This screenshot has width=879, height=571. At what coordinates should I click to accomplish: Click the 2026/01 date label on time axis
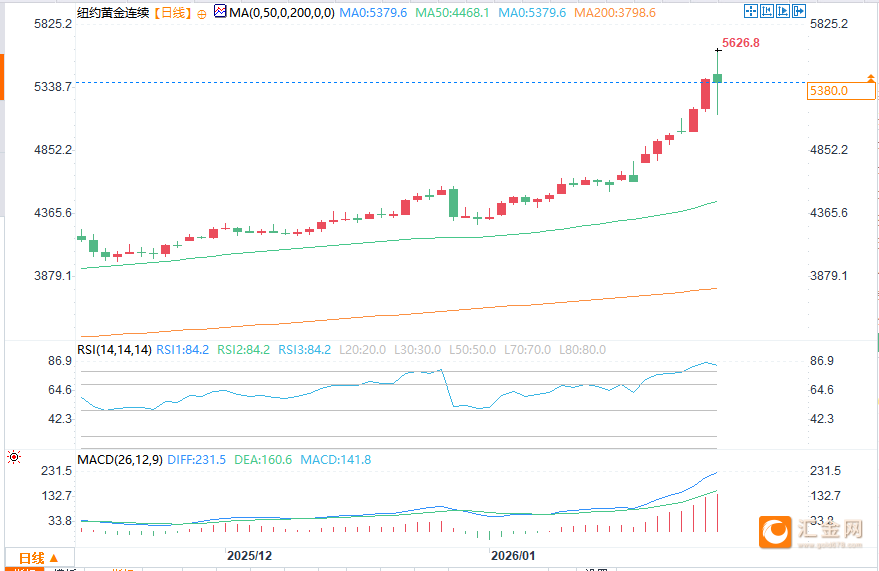[513, 556]
